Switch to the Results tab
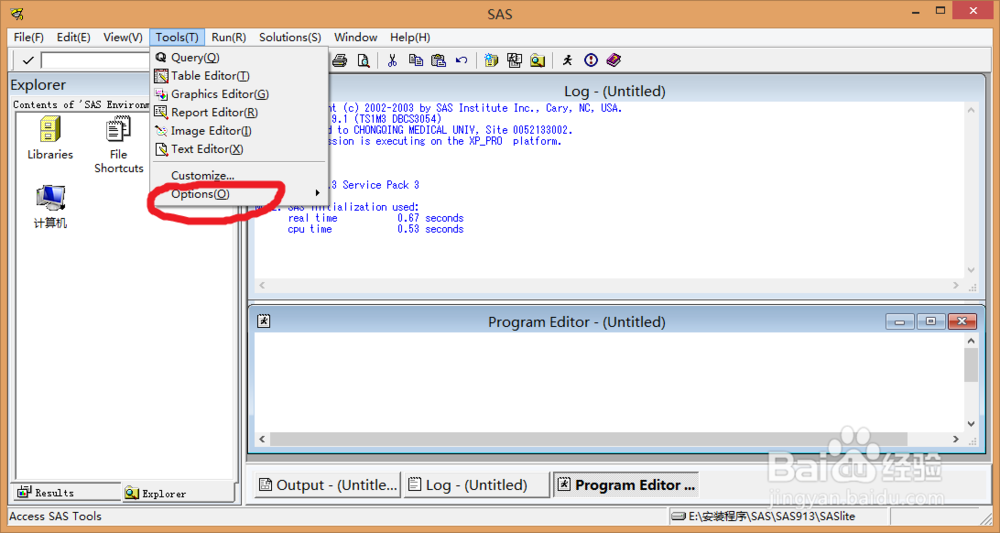This screenshot has width=1000, height=533. pos(66,492)
